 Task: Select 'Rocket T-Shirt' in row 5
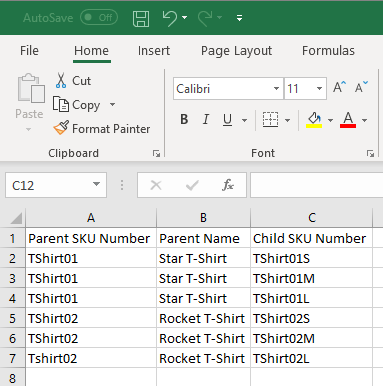[x=203, y=318]
